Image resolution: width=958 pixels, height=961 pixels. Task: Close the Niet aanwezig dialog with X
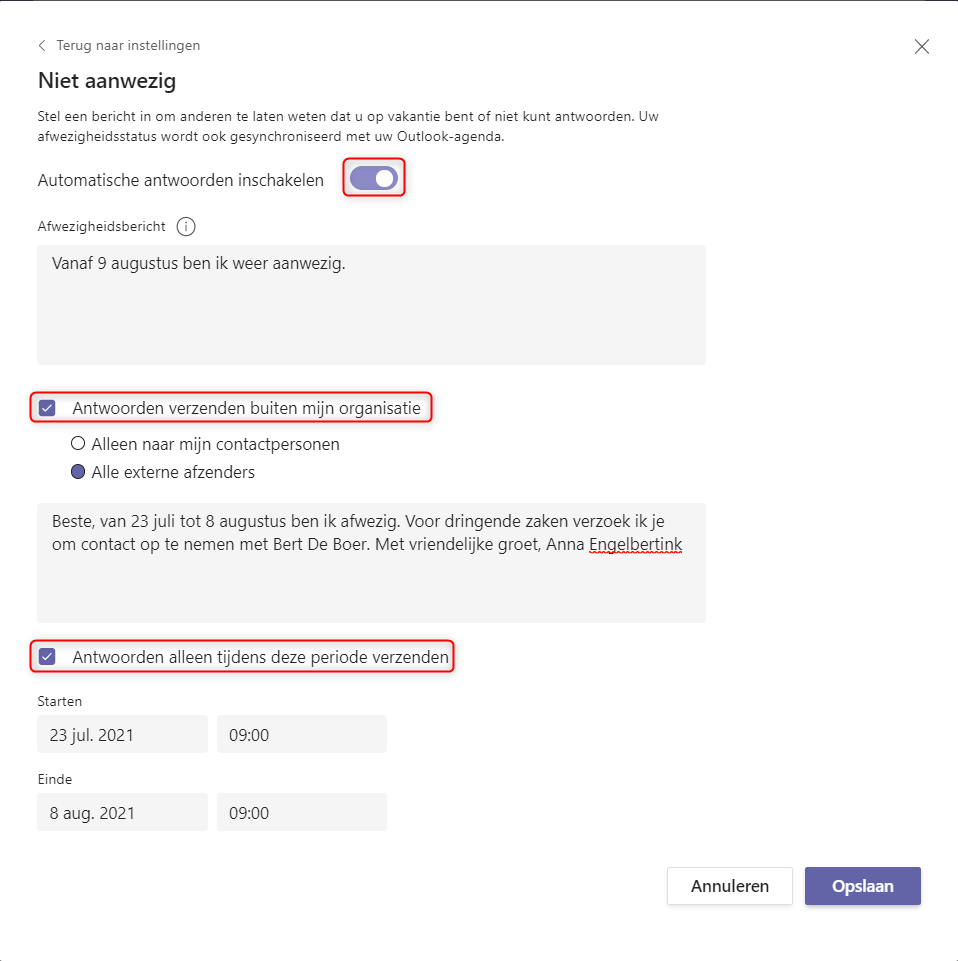pos(921,47)
